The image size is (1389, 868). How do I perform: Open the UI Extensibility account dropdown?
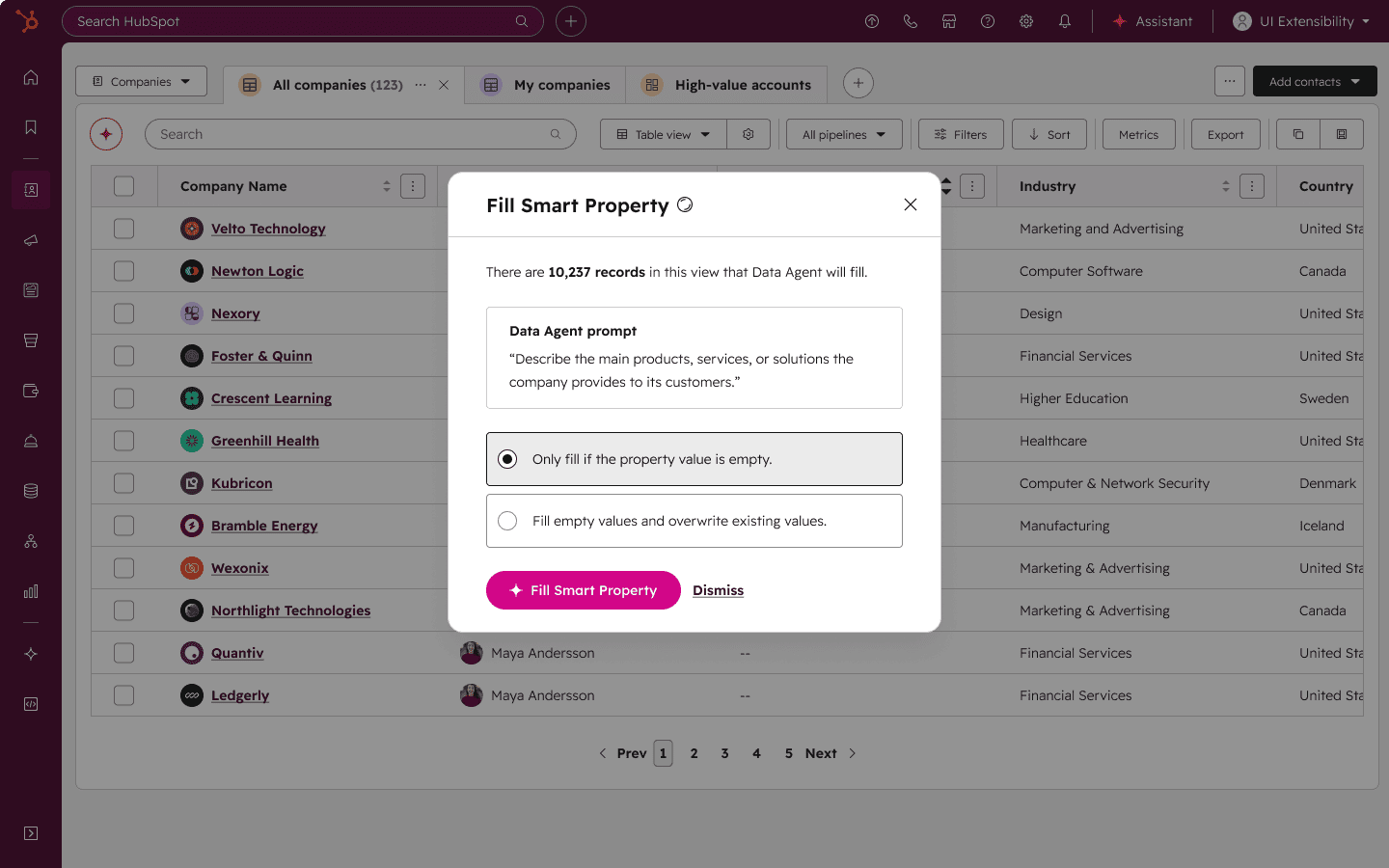(1300, 20)
